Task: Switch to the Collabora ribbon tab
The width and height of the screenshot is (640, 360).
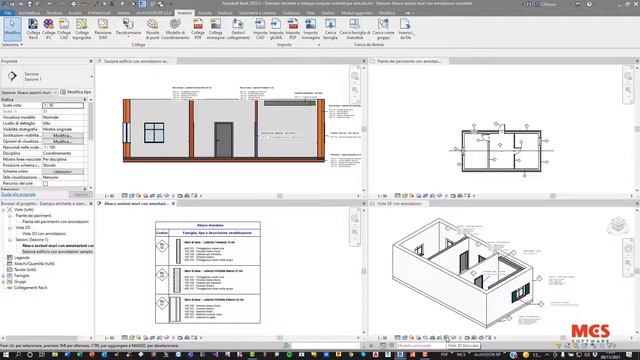Action: point(291,13)
